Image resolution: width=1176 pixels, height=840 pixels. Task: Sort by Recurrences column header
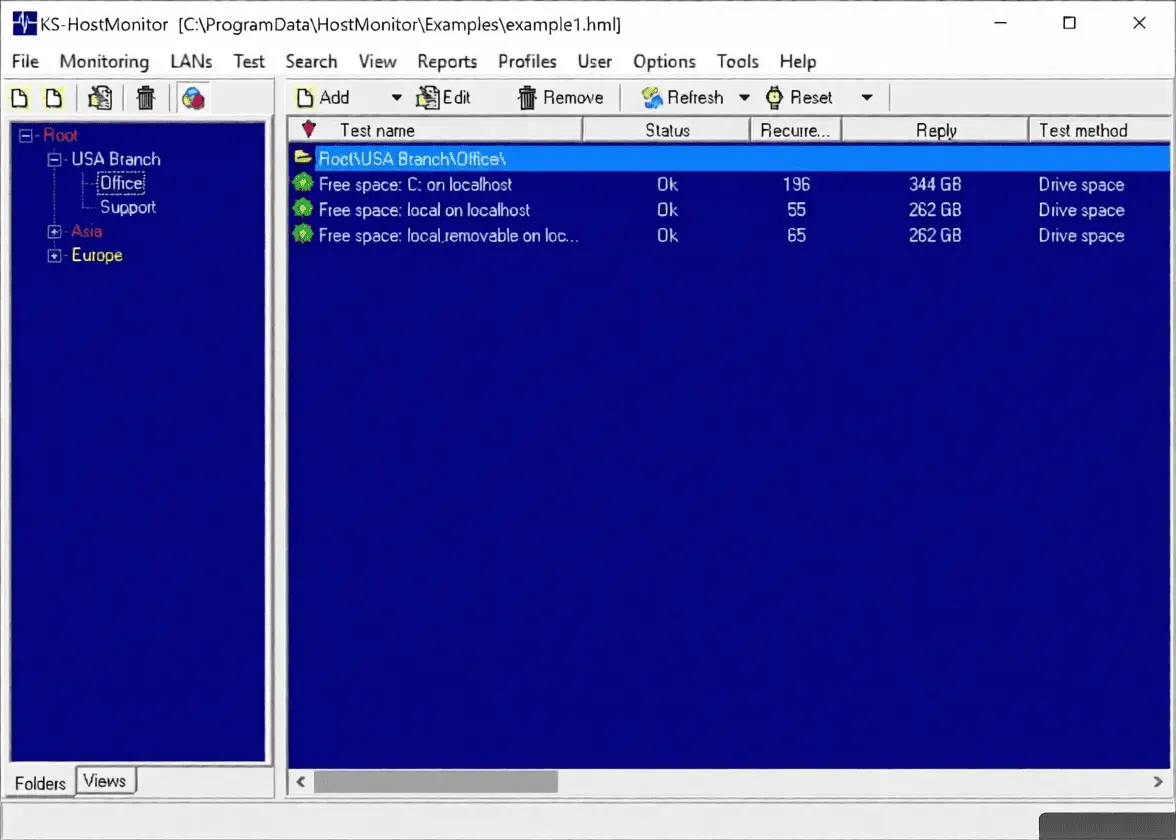[x=796, y=130]
